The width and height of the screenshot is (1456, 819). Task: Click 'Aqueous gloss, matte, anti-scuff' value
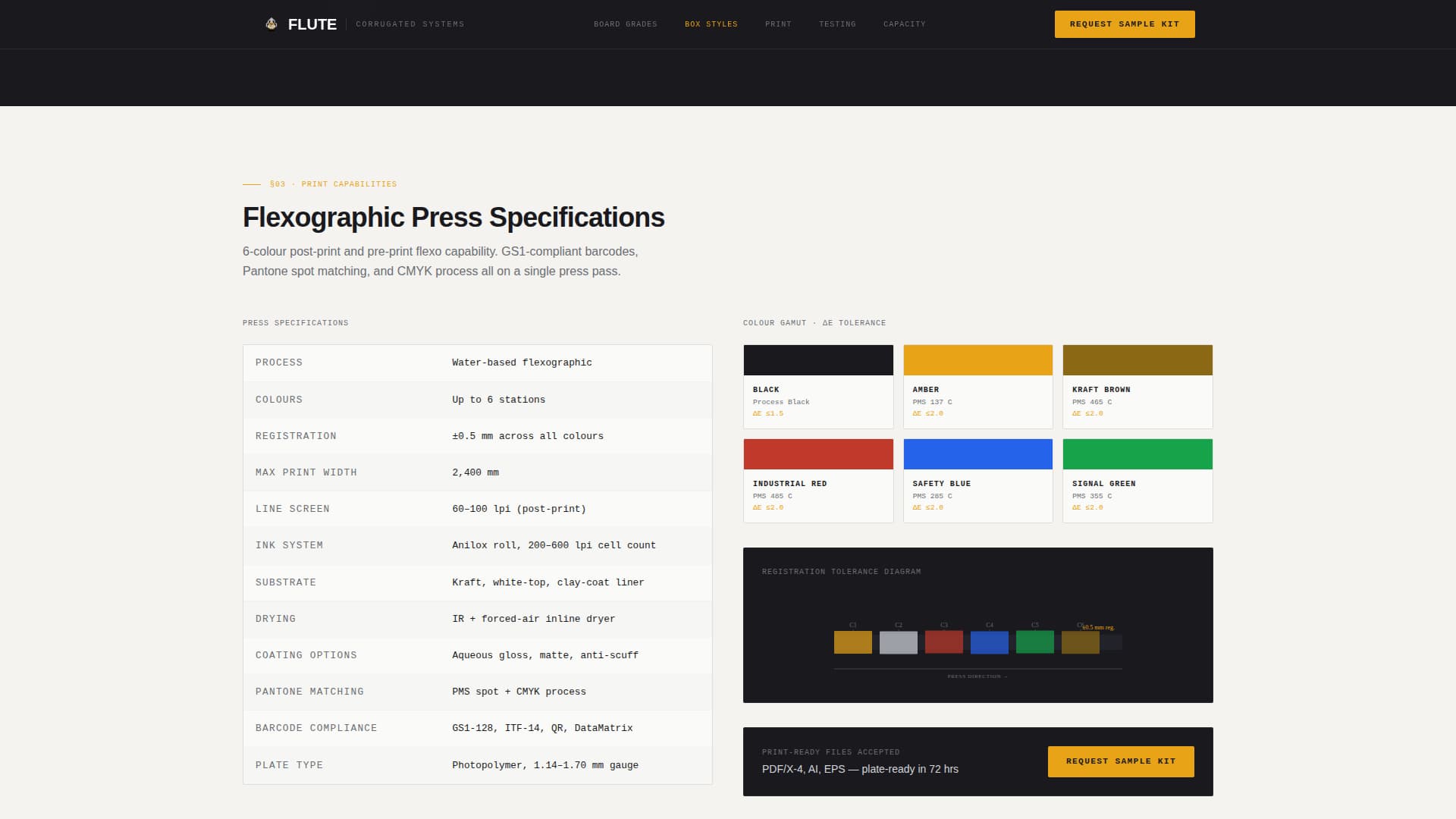[x=545, y=655]
